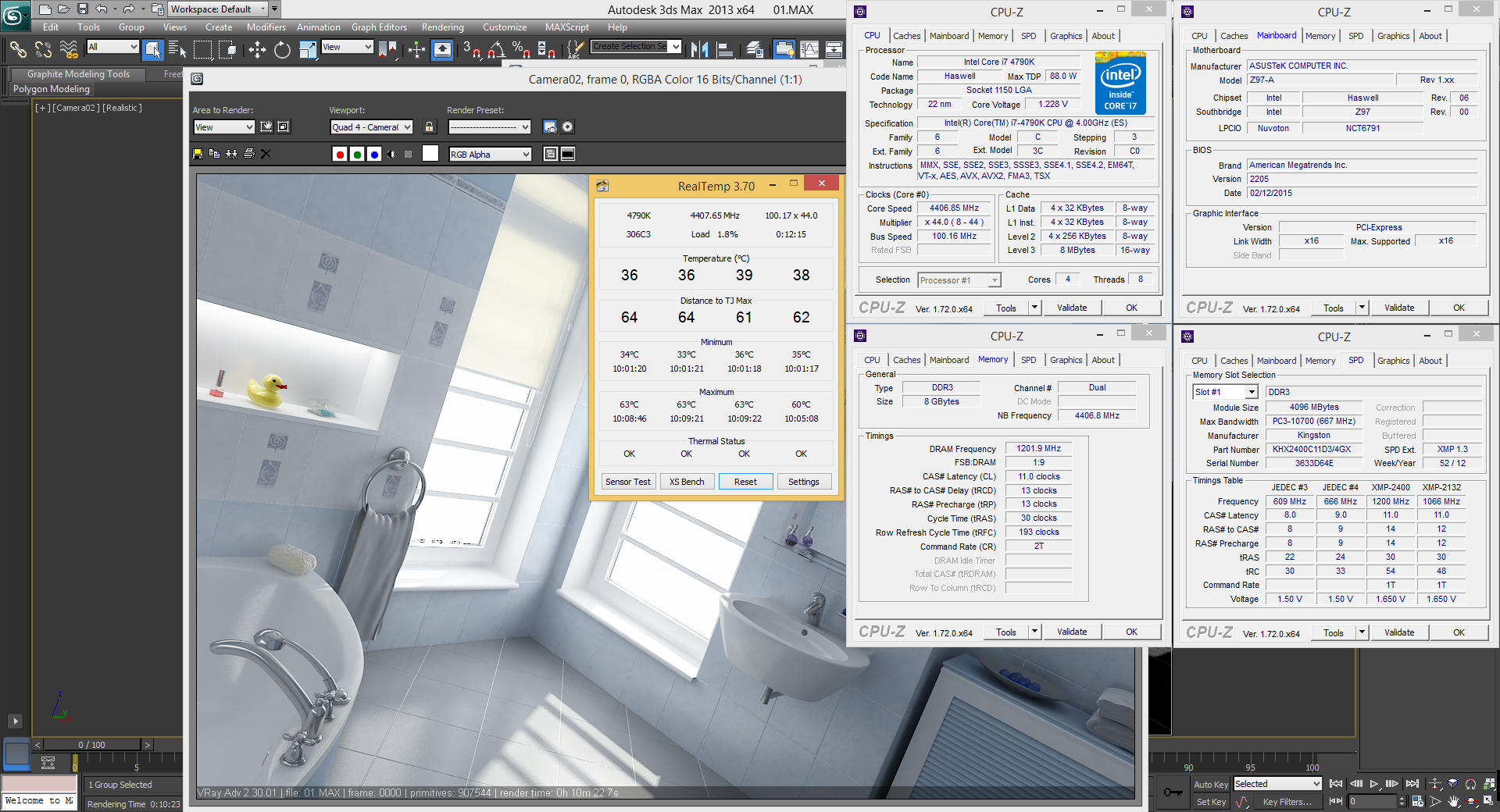Open the Curve Editor icon
The image size is (1500, 812).
coord(809,50)
